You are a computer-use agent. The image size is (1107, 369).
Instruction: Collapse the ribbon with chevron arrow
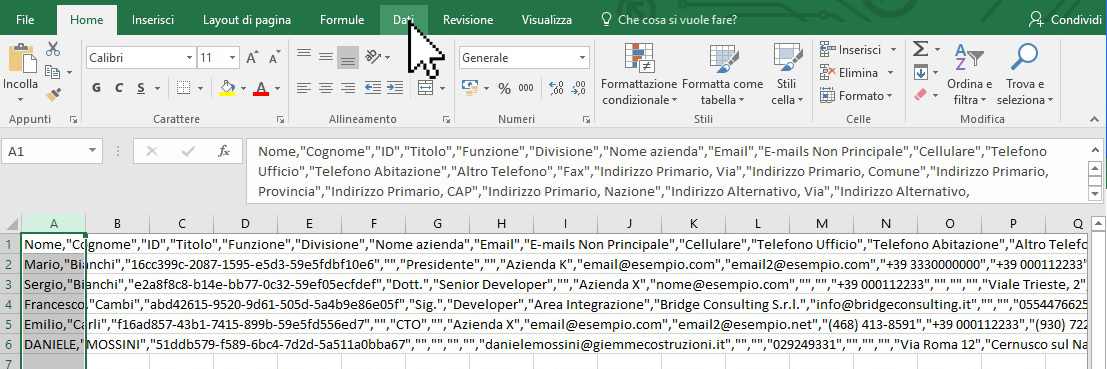click(1095, 120)
